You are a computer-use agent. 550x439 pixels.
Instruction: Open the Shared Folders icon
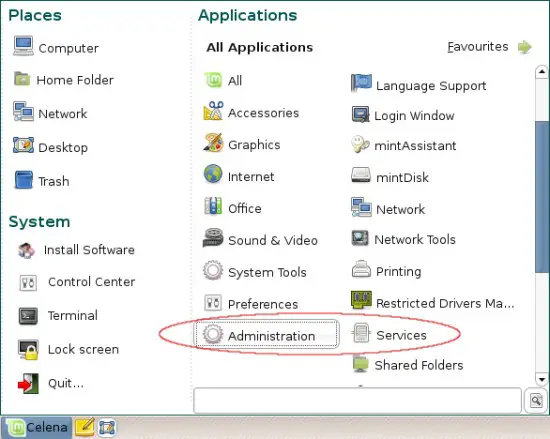pyautogui.click(x=361, y=364)
